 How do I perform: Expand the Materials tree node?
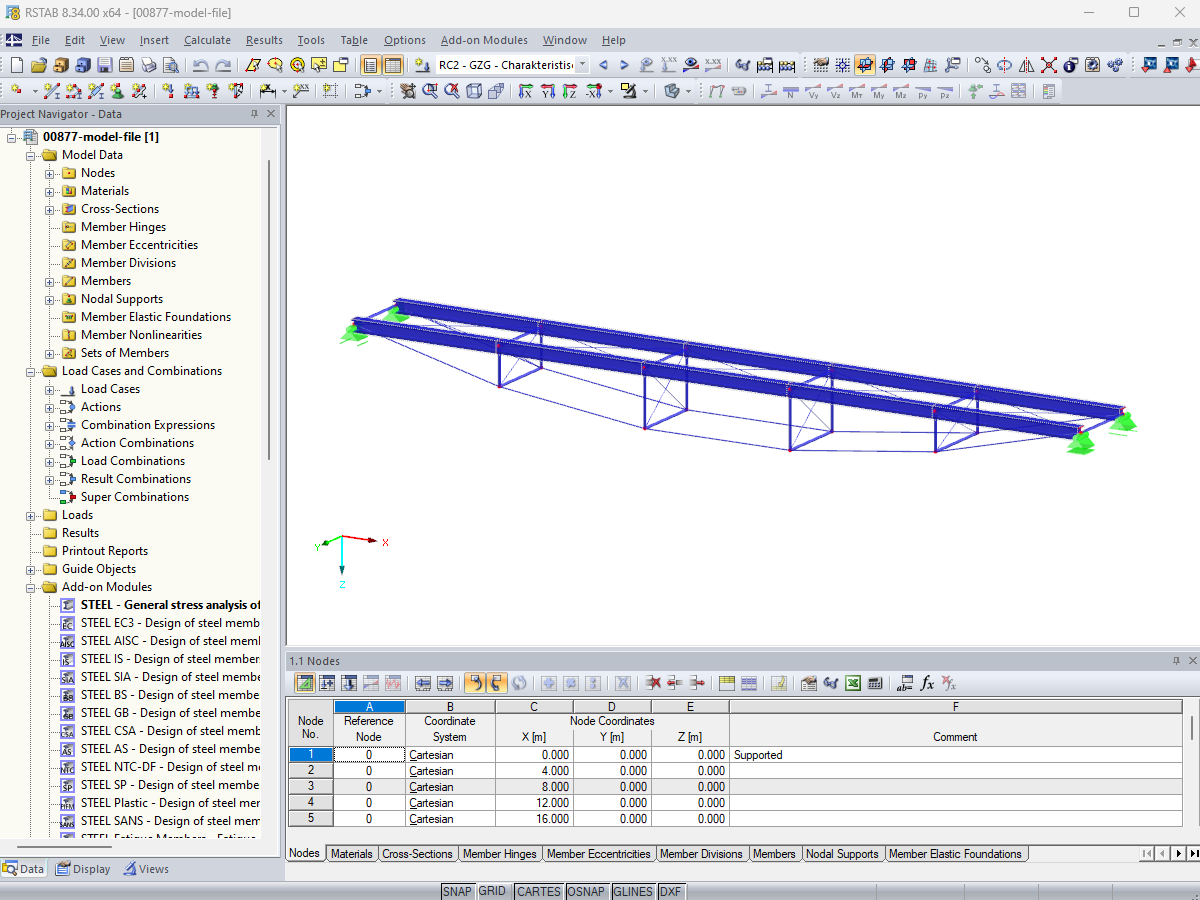[50, 191]
